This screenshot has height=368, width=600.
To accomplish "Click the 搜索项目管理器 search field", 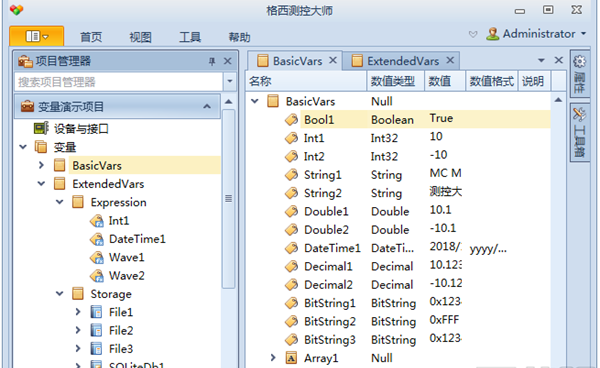I will [119, 81].
